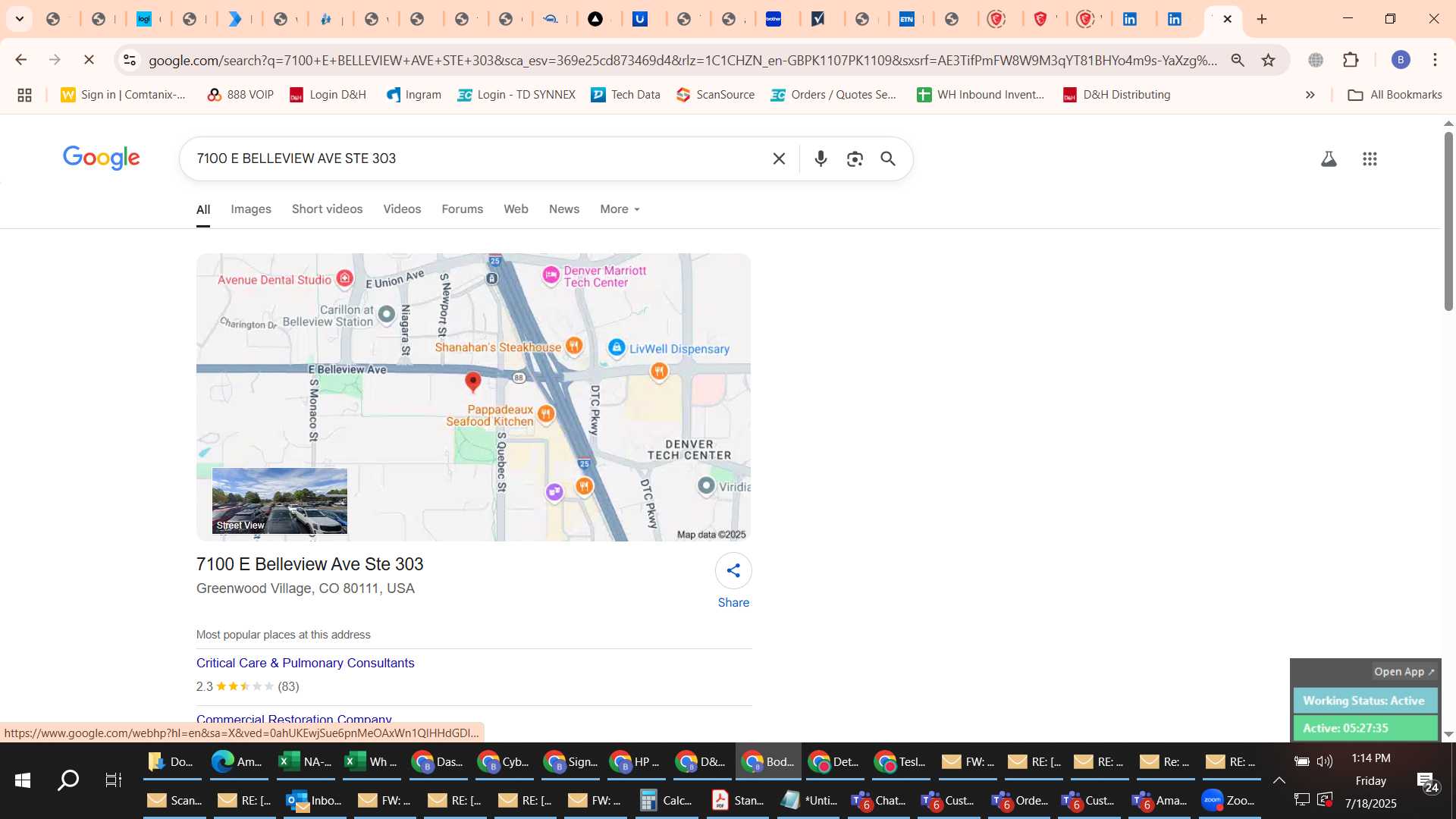Open D&H Distributing bookmark
1456x819 pixels.
pos(1116,95)
